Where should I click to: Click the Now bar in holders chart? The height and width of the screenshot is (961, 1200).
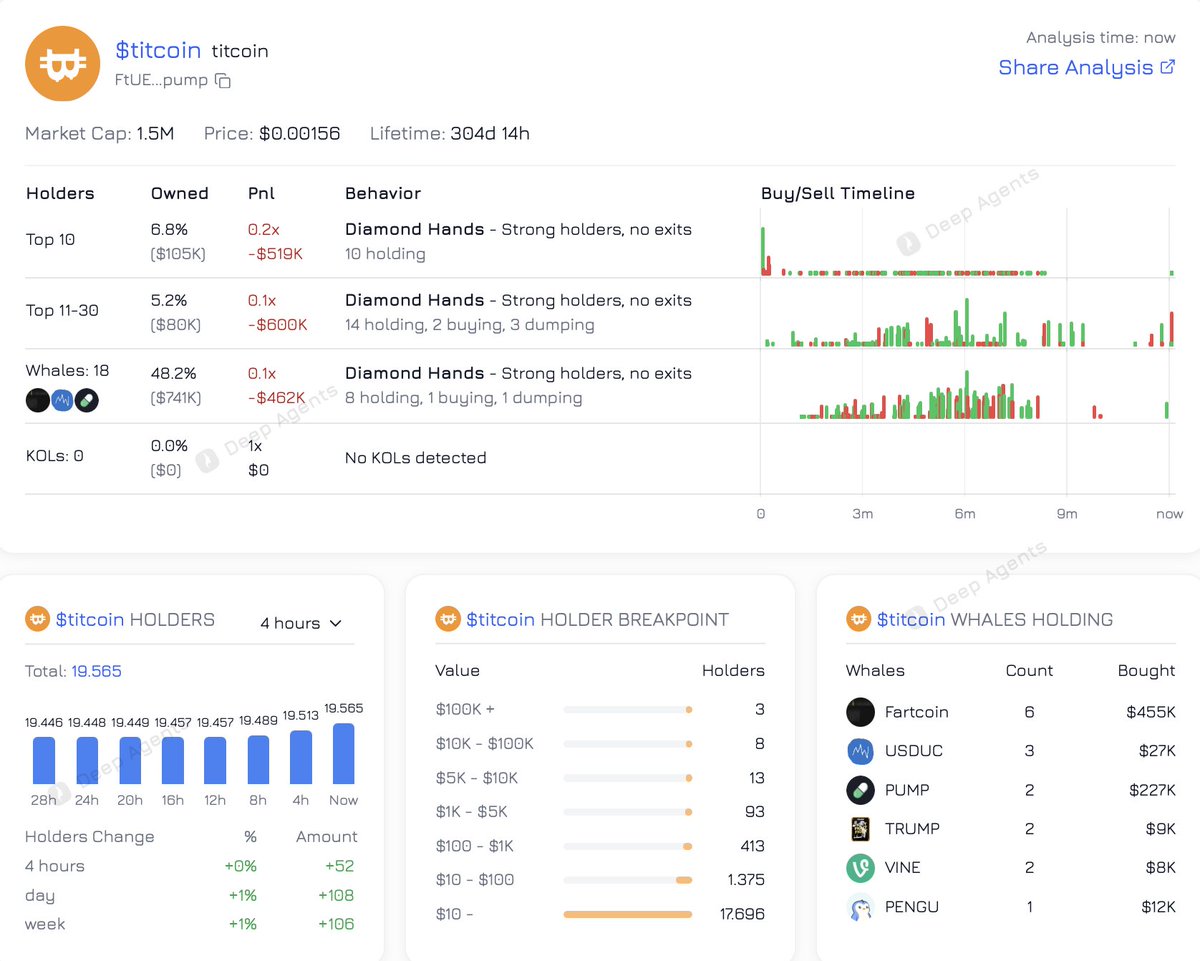click(x=343, y=754)
